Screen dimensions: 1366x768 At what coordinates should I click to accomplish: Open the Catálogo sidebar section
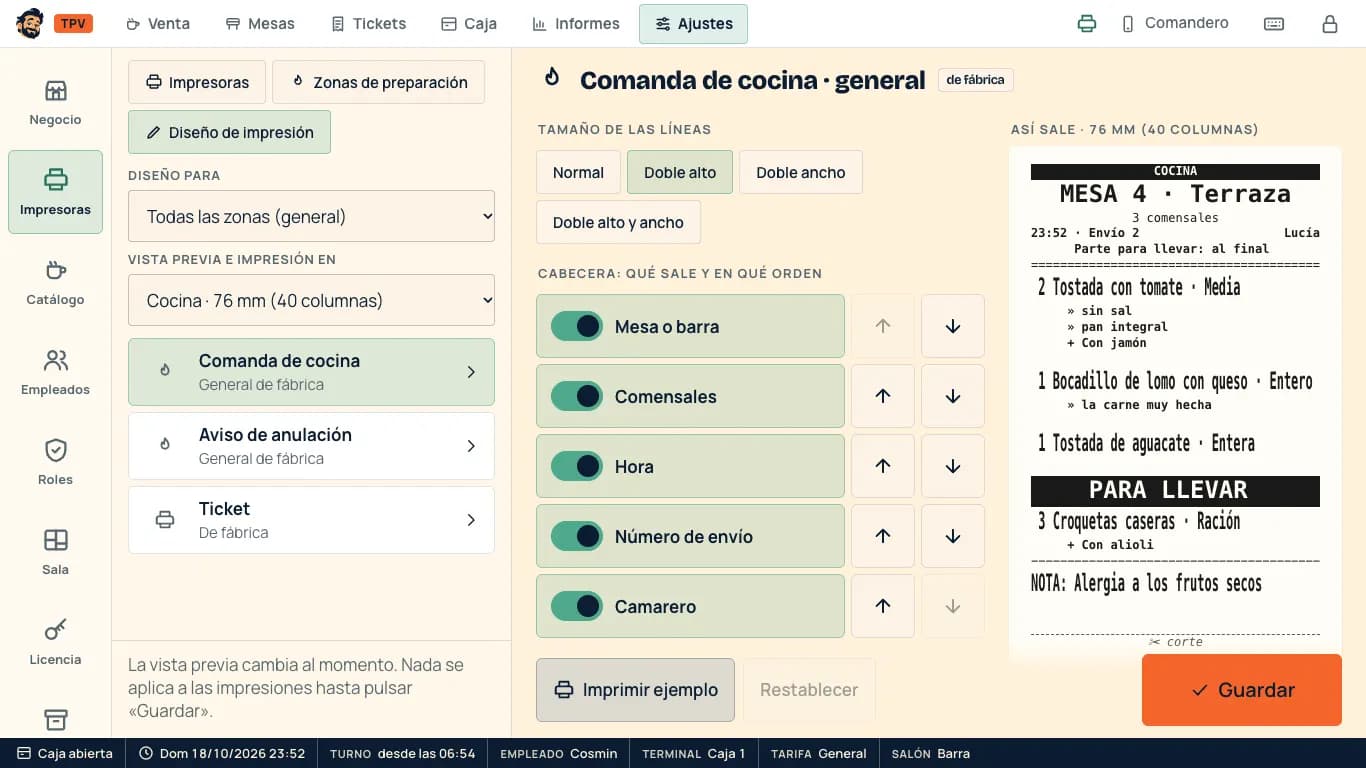coord(55,283)
